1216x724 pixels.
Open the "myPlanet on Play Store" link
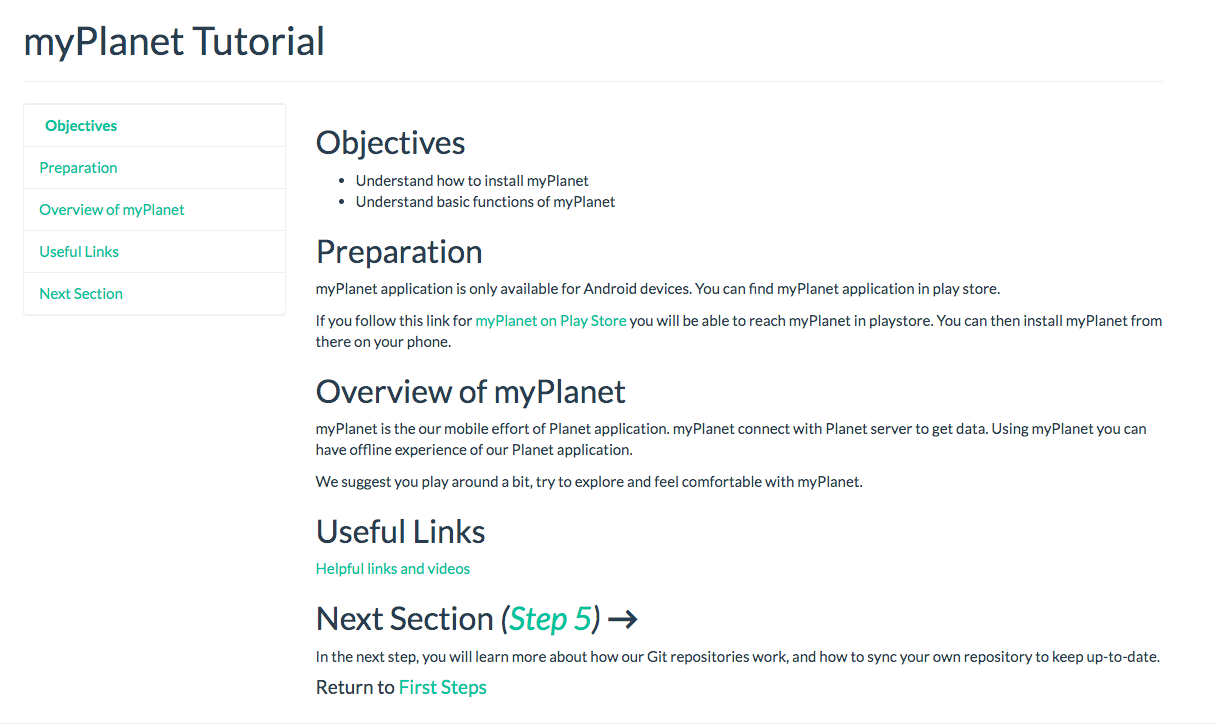(551, 320)
